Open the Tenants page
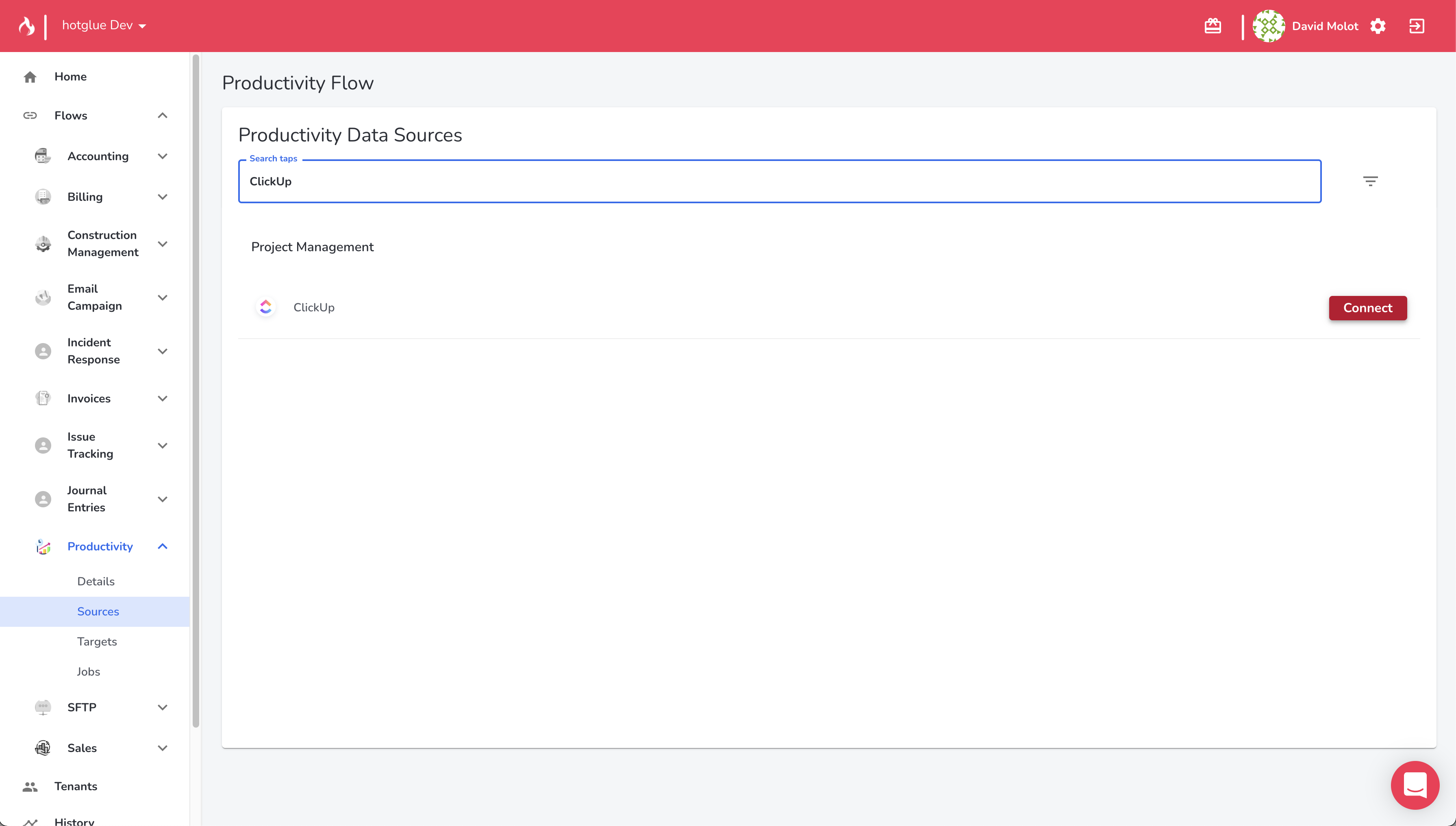Viewport: 1456px width, 826px height. (x=76, y=786)
